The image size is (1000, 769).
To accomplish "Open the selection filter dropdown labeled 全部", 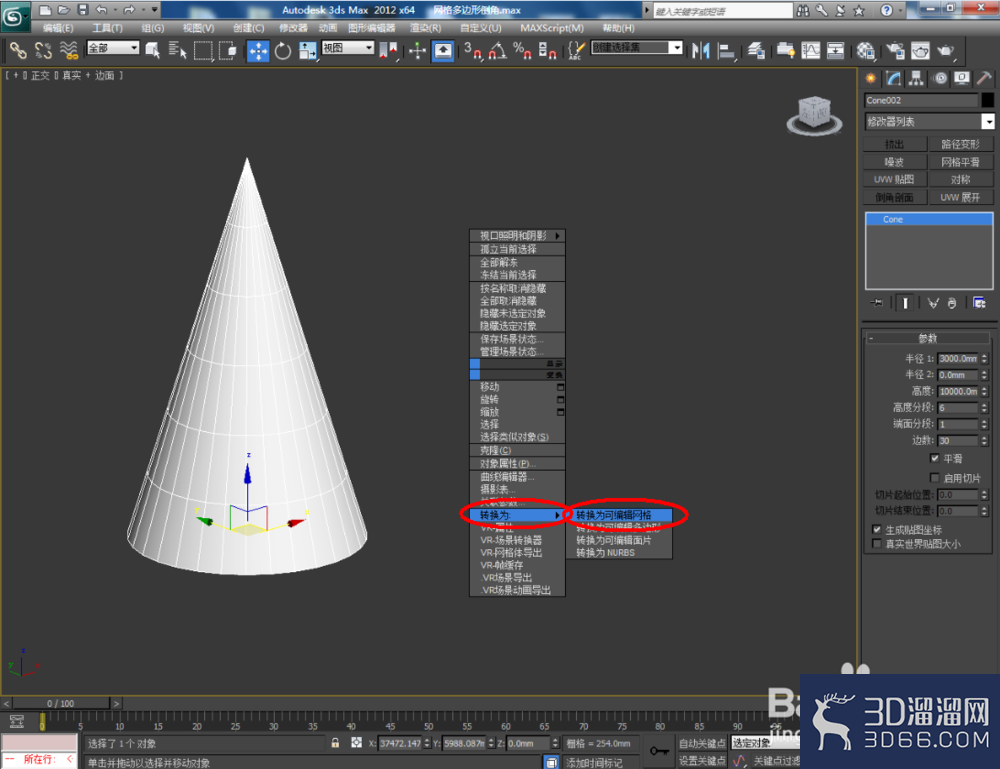I will pos(113,48).
